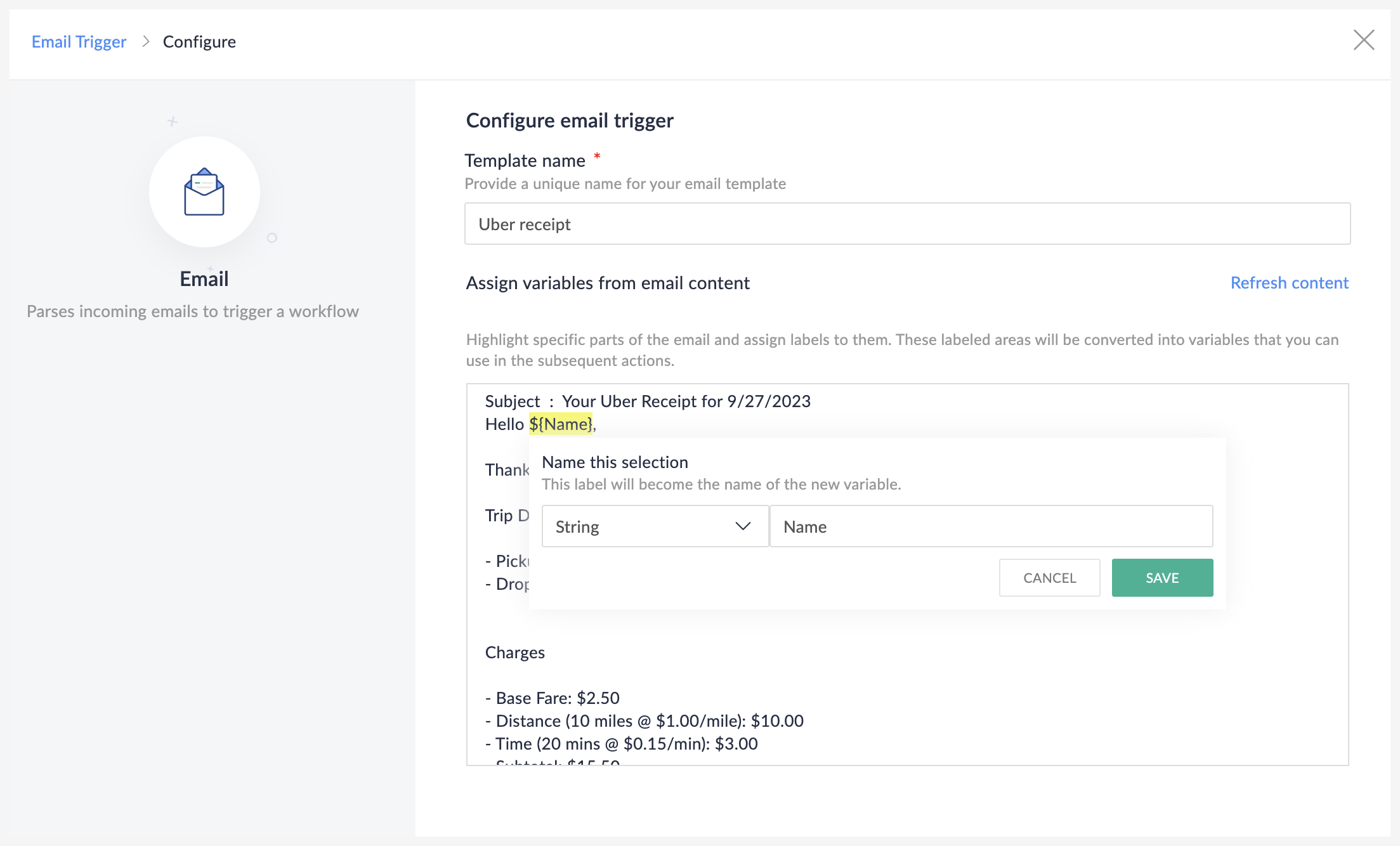Screen dimensions: 1400x846
Task: Select the highlighted ${Name} text in email
Action: [x=560, y=424]
